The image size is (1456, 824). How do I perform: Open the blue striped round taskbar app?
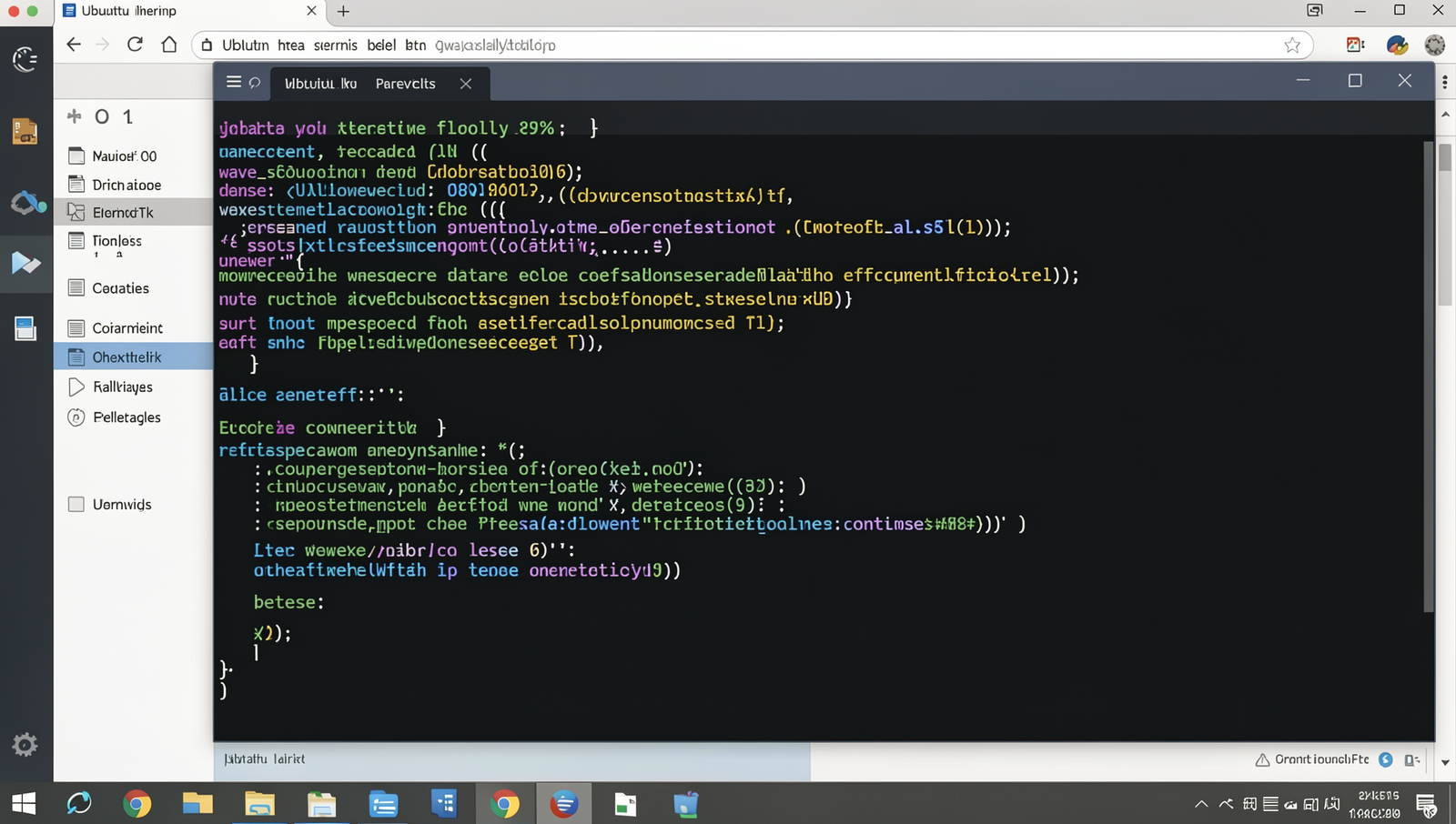pos(564,804)
